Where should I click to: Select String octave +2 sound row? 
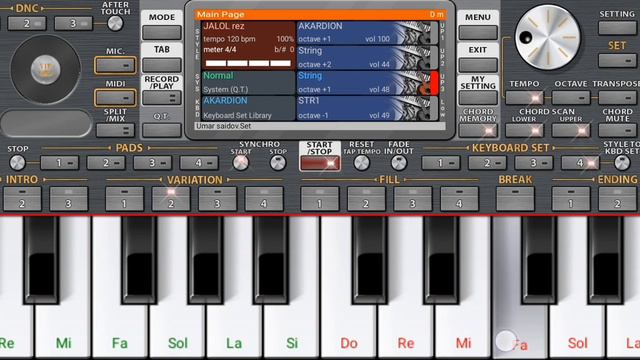point(367,58)
